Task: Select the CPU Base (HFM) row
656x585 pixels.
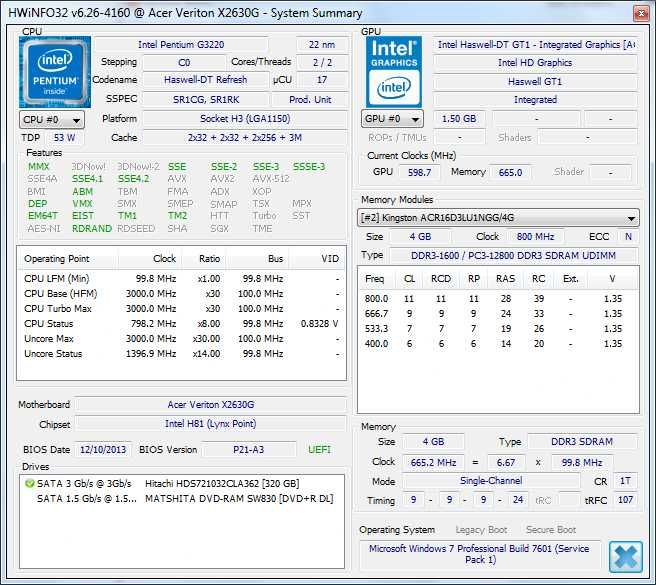Action: (x=181, y=294)
